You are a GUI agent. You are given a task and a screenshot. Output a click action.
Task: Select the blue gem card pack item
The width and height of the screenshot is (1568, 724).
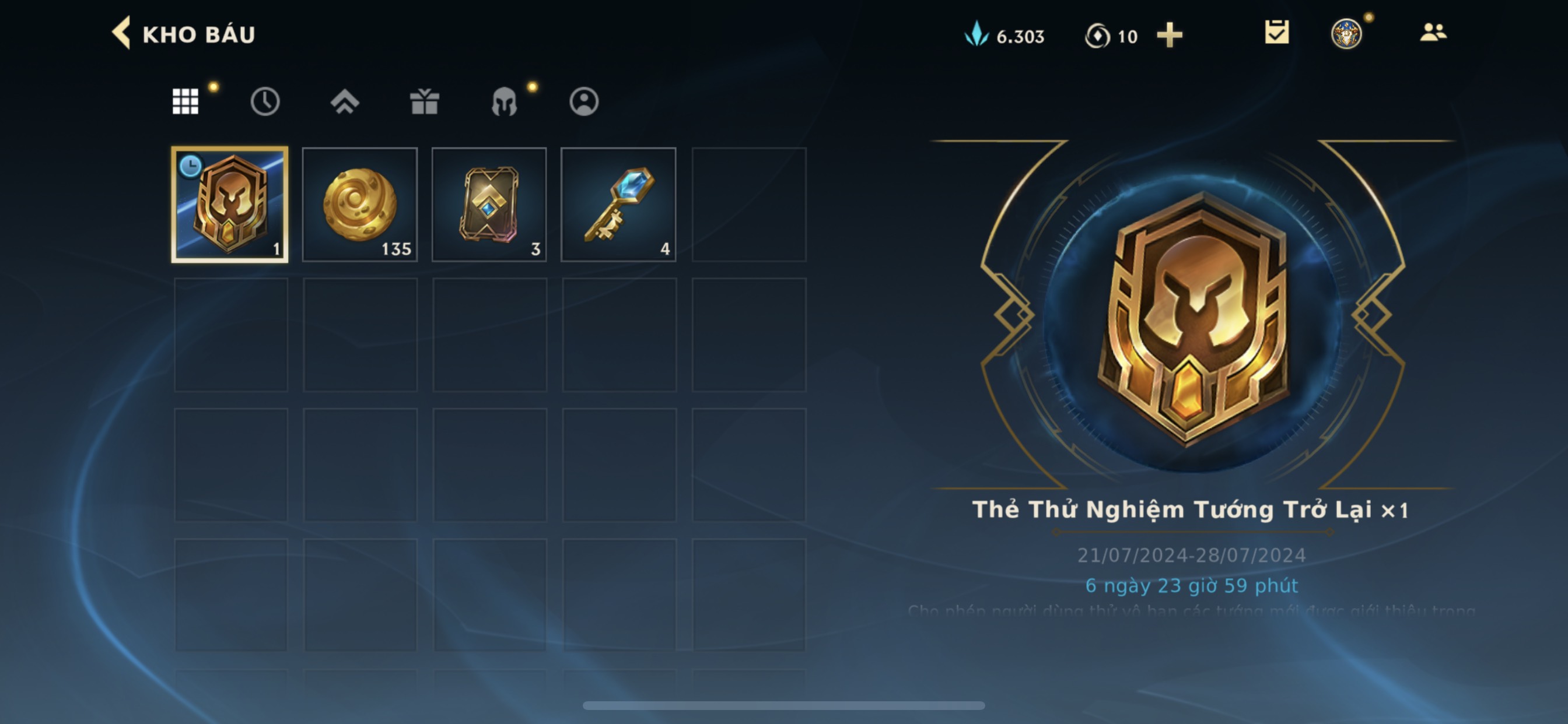pyautogui.click(x=489, y=205)
